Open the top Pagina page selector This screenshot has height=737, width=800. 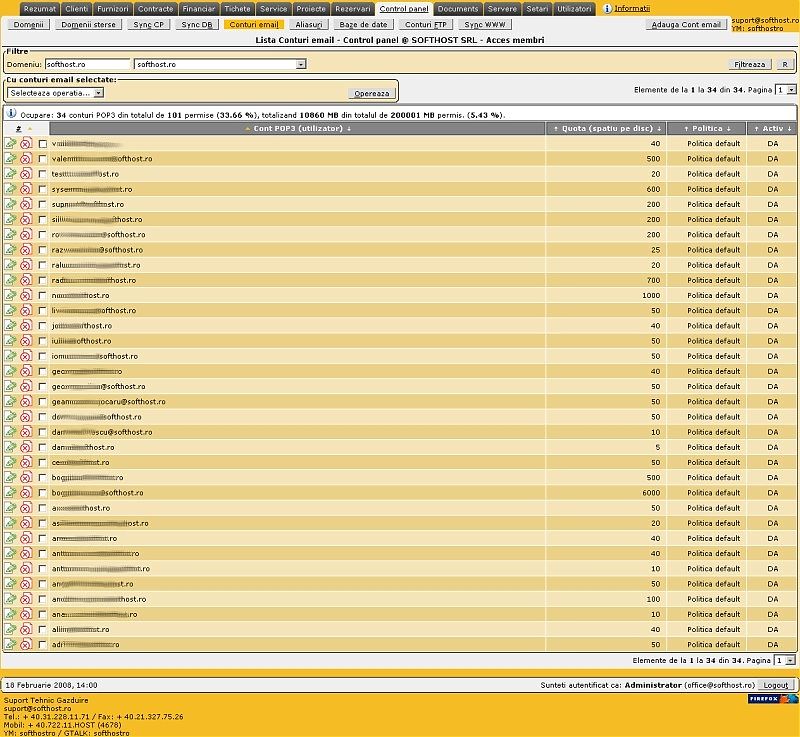(x=785, y=90)
